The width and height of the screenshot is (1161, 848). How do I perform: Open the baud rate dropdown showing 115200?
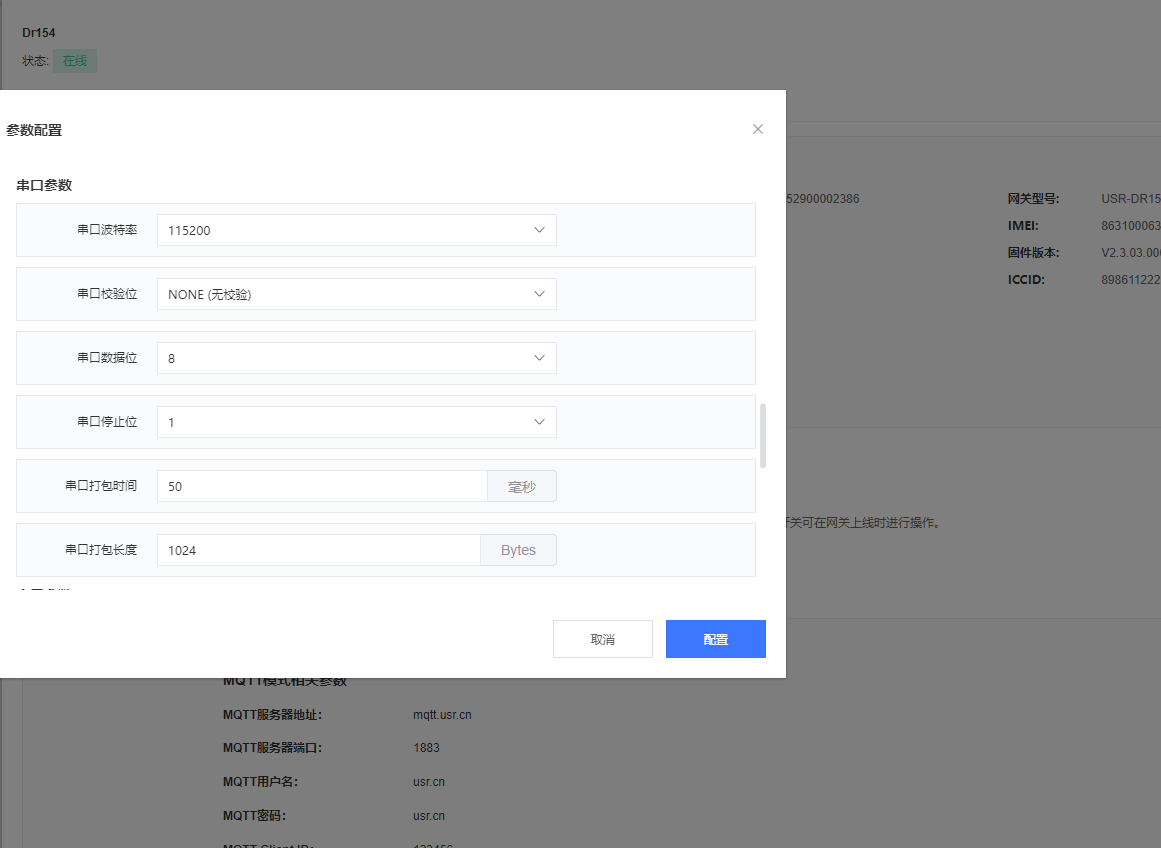(340, 230)
